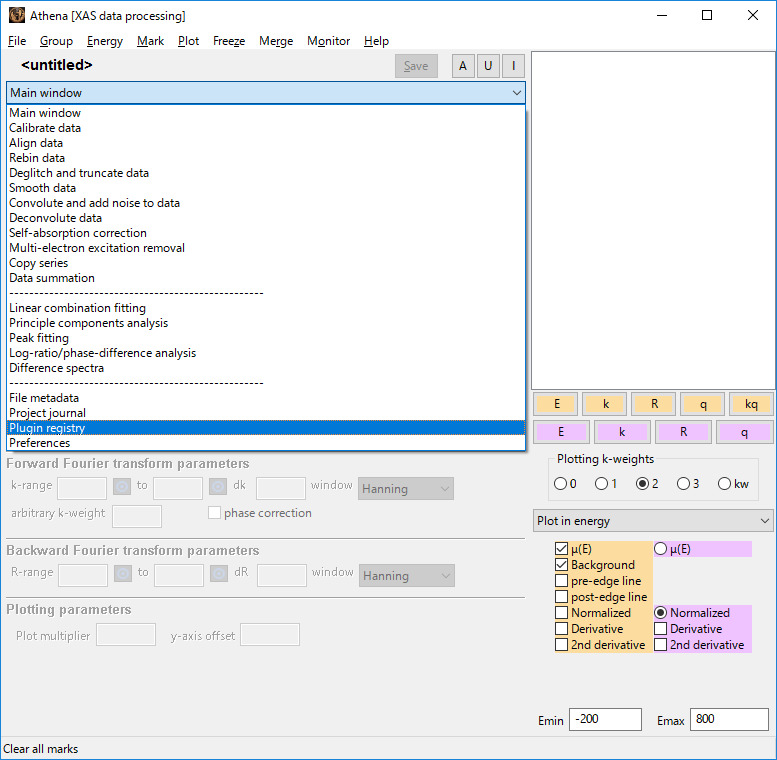Uncheck the Background checkbox

[561, 565]
